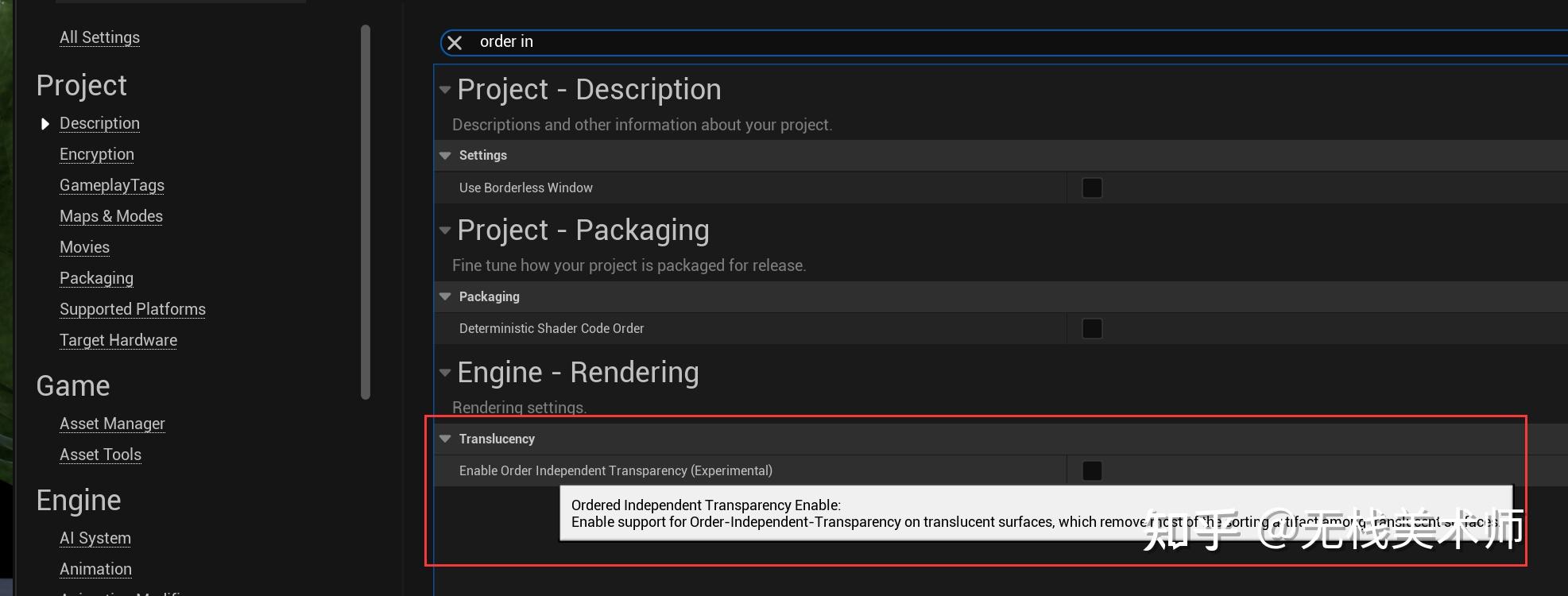Screen dimensions: 1568x596
Task: Go to GameplayTags settings
Action: coord(112,185)
